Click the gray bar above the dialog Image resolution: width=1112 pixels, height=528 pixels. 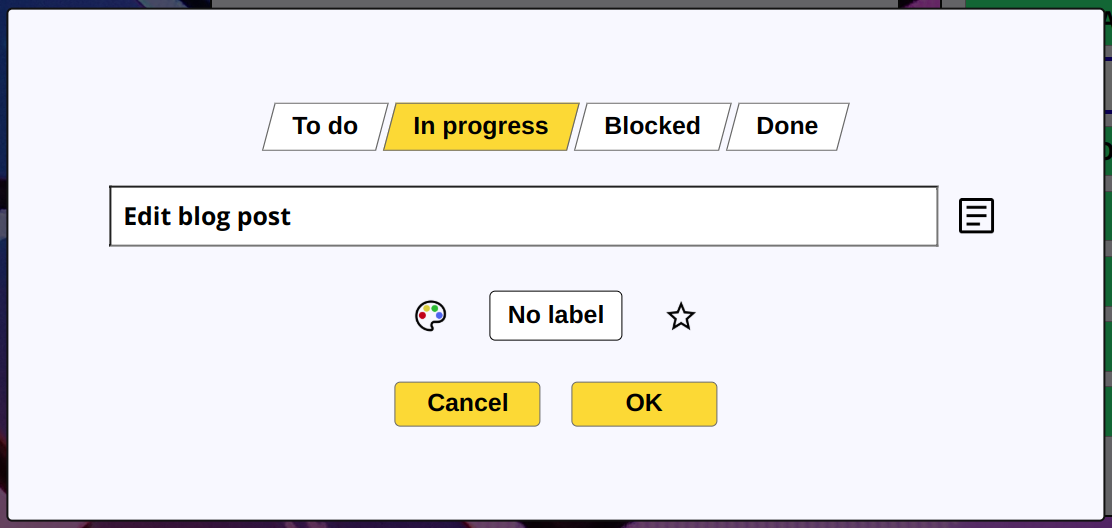[x=553, y=4]
